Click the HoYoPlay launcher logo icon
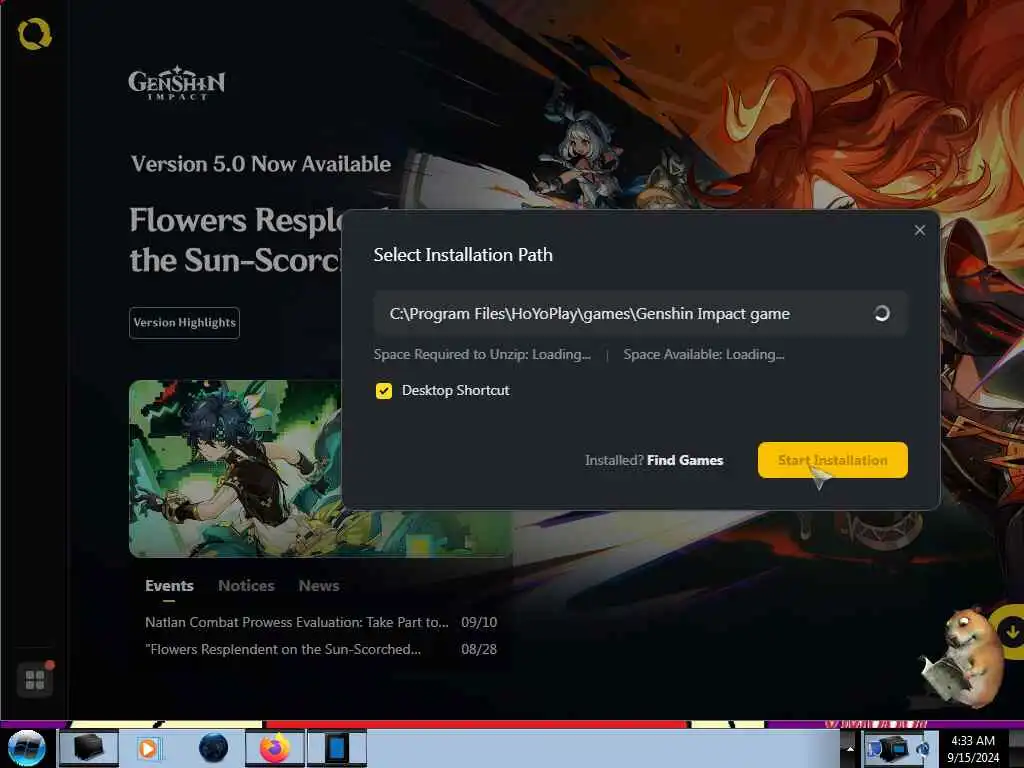Screen dimensions: 1024x768 tap(34, 33)
